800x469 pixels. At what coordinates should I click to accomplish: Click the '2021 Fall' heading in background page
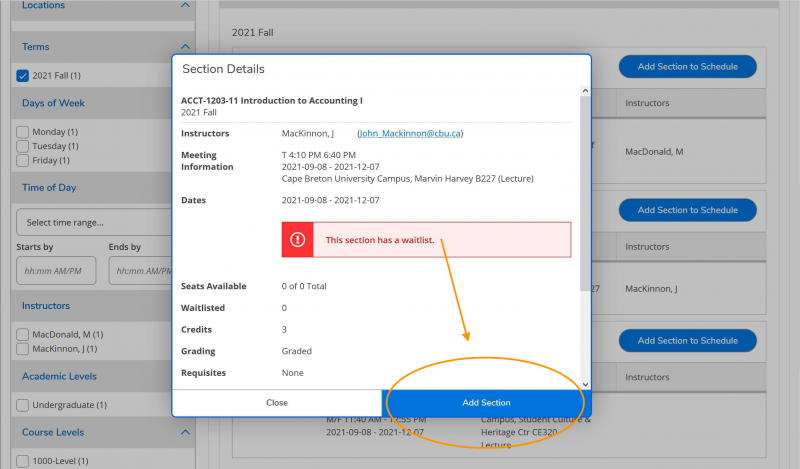tap(253, 32)
